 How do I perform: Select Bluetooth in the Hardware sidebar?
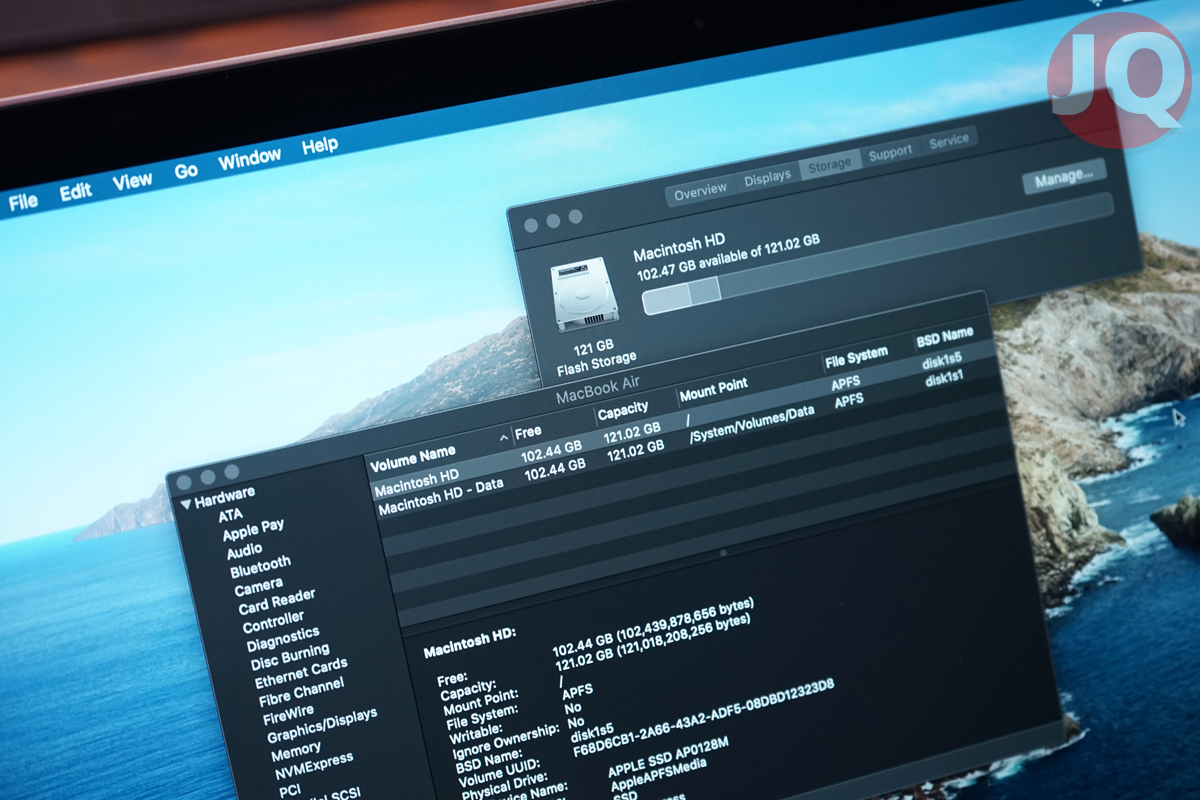(260, 568)
